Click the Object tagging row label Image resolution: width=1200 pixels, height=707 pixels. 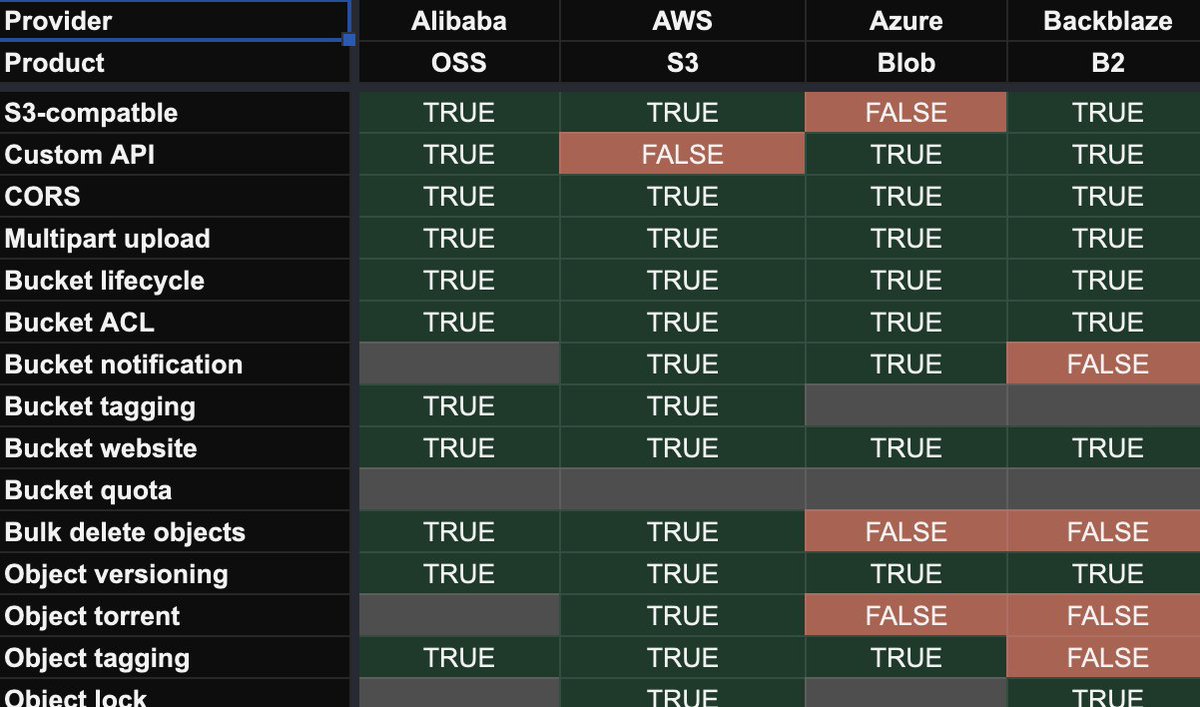(x=175, y=658)
